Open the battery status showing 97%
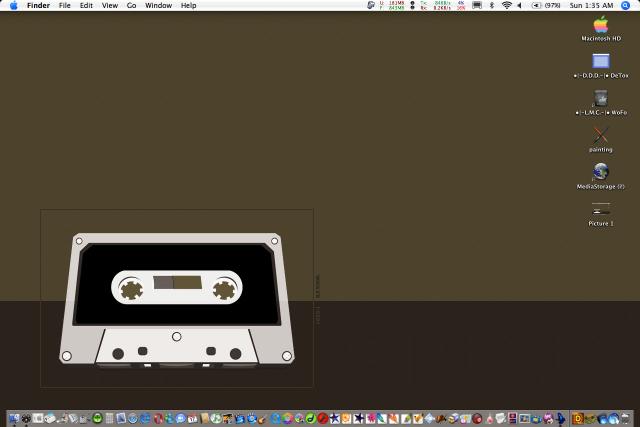 coord(546,5)
